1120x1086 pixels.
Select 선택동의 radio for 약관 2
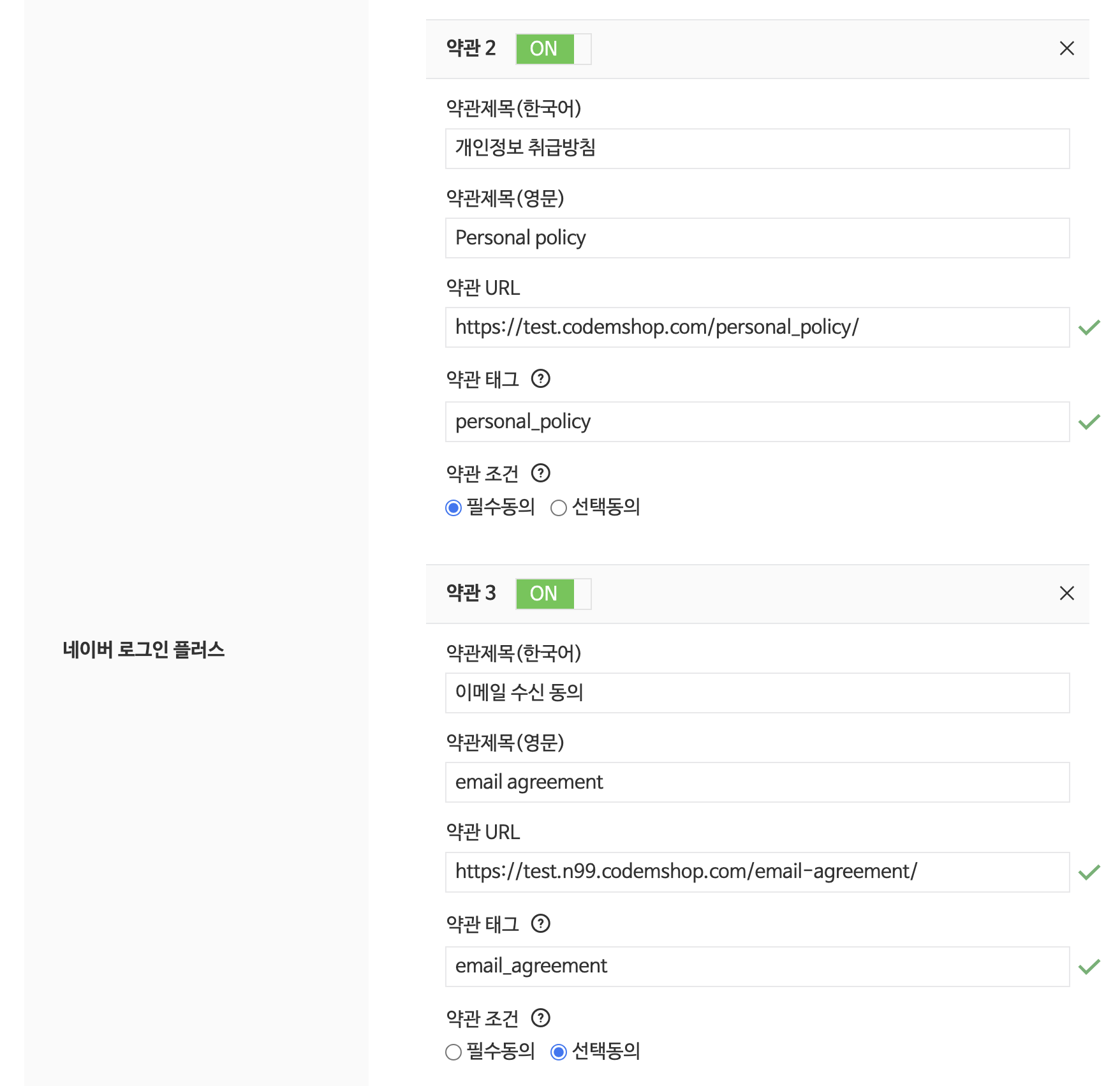(559, 508)
